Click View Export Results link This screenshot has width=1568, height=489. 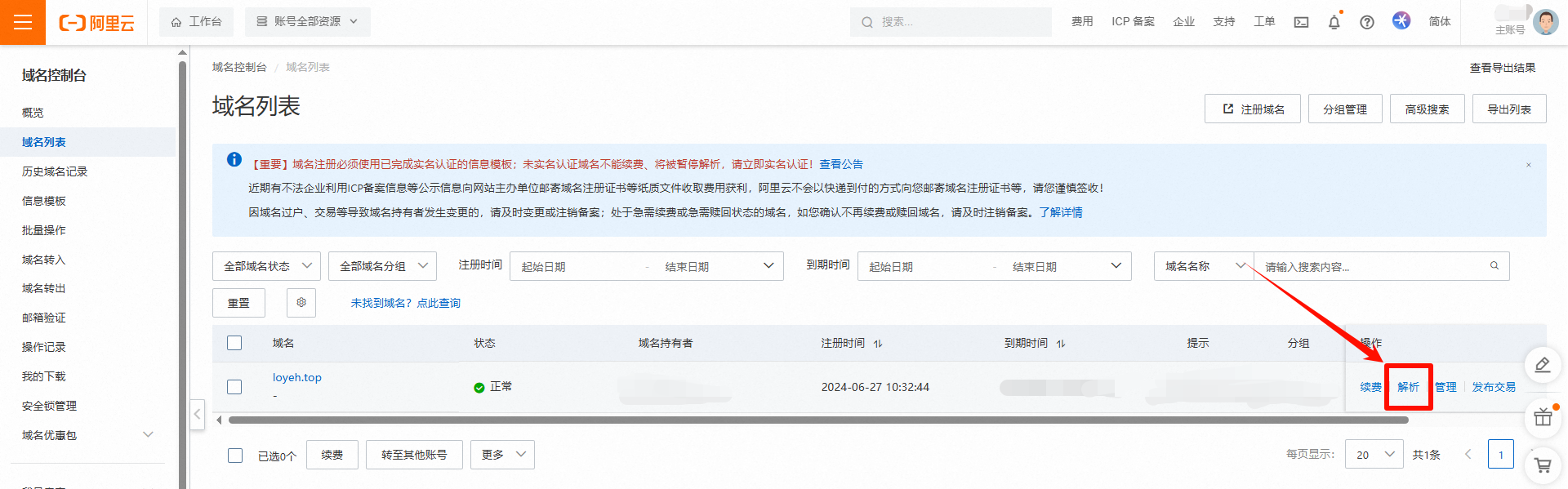point(1503,68)
